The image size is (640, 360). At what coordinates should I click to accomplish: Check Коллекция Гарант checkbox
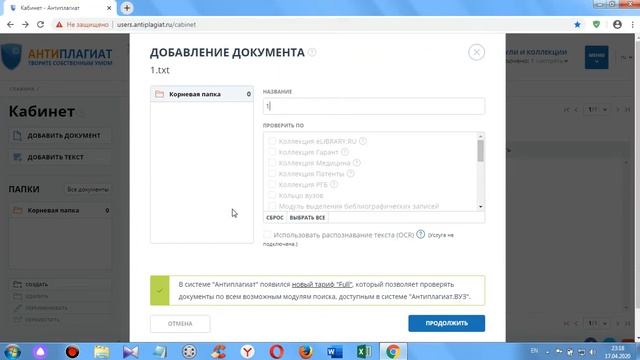(272, 152)
